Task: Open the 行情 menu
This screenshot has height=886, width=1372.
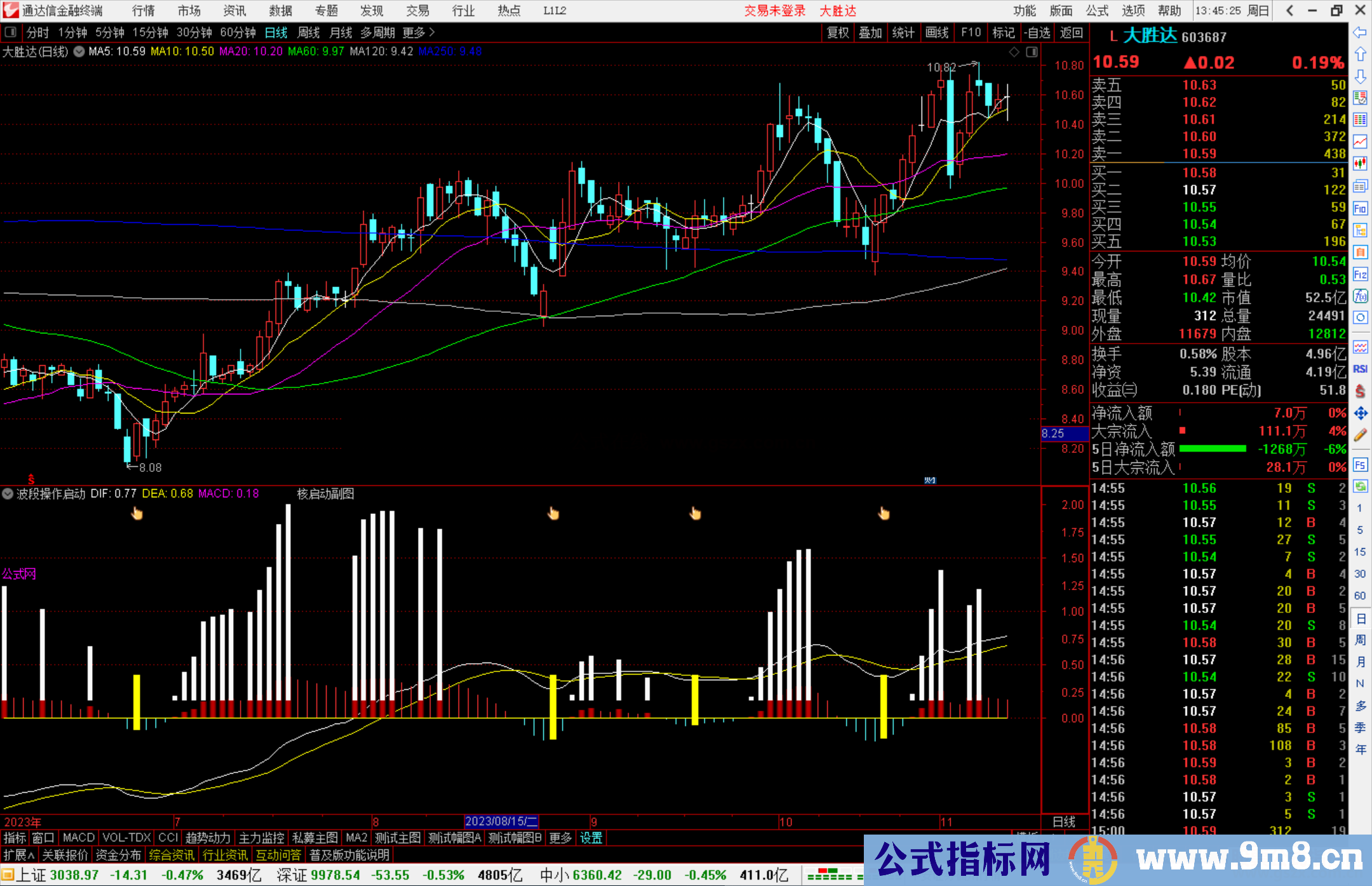Action: [143, 11]
